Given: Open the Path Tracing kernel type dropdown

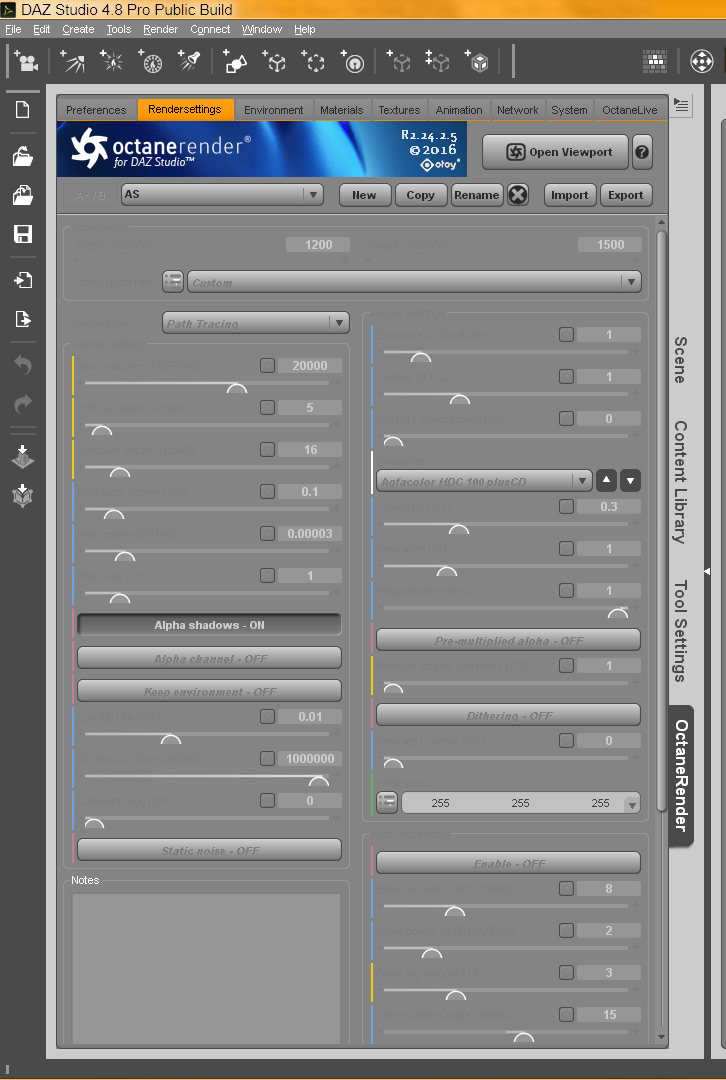Looking at the screenshot, I should coord(256,323).
